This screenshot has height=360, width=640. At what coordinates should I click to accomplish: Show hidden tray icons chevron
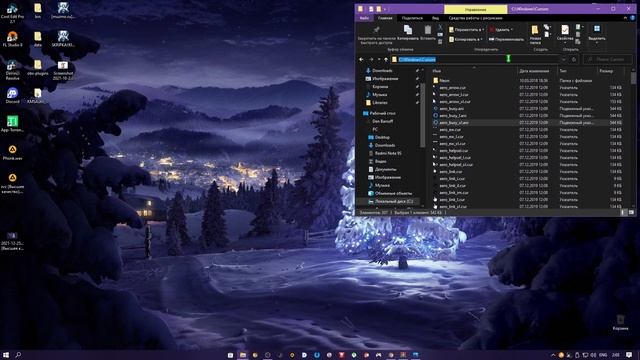tap(553, 355)
